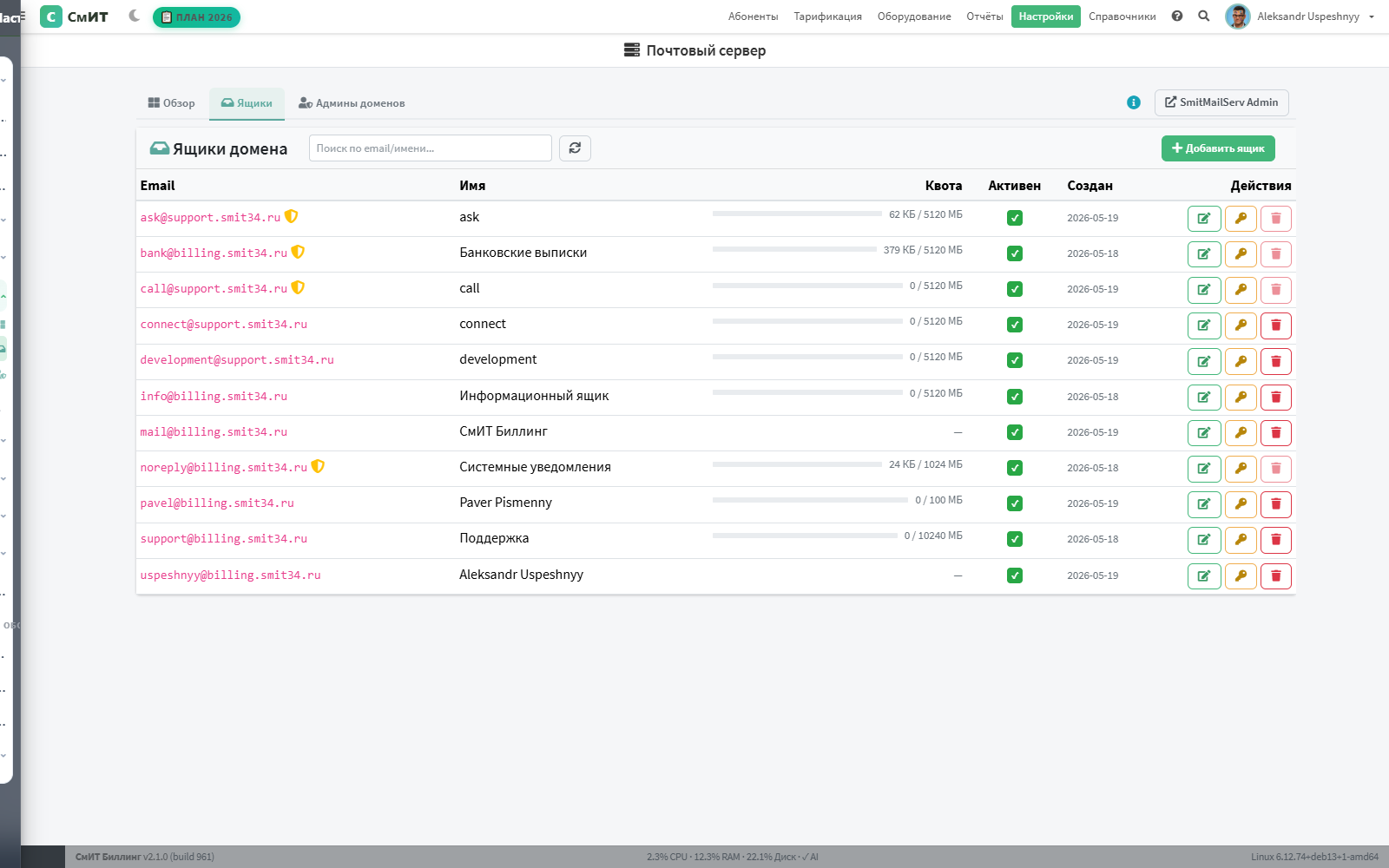The height and width of the screenshot is (868, 1389).
Task: Click the shield icon next to noreply@billing.smit34.ru
Action: (x=318, y=466)
